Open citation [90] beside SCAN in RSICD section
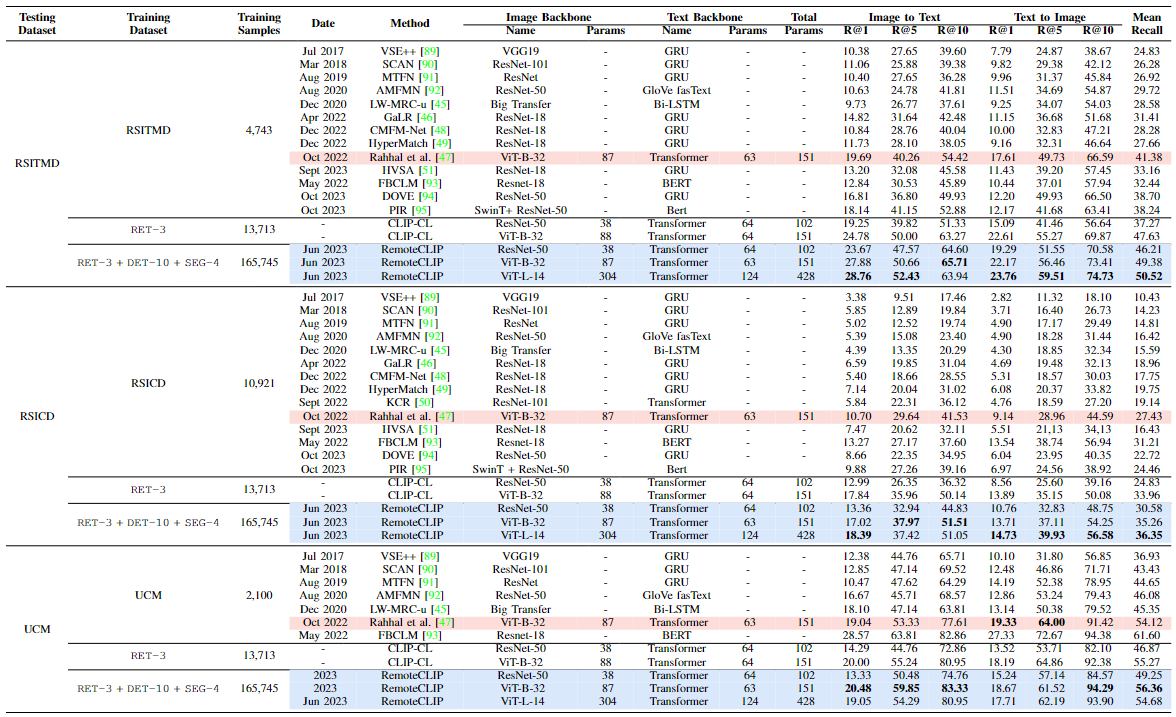Viewport: 1176px width, 717px height. [428, 310]
